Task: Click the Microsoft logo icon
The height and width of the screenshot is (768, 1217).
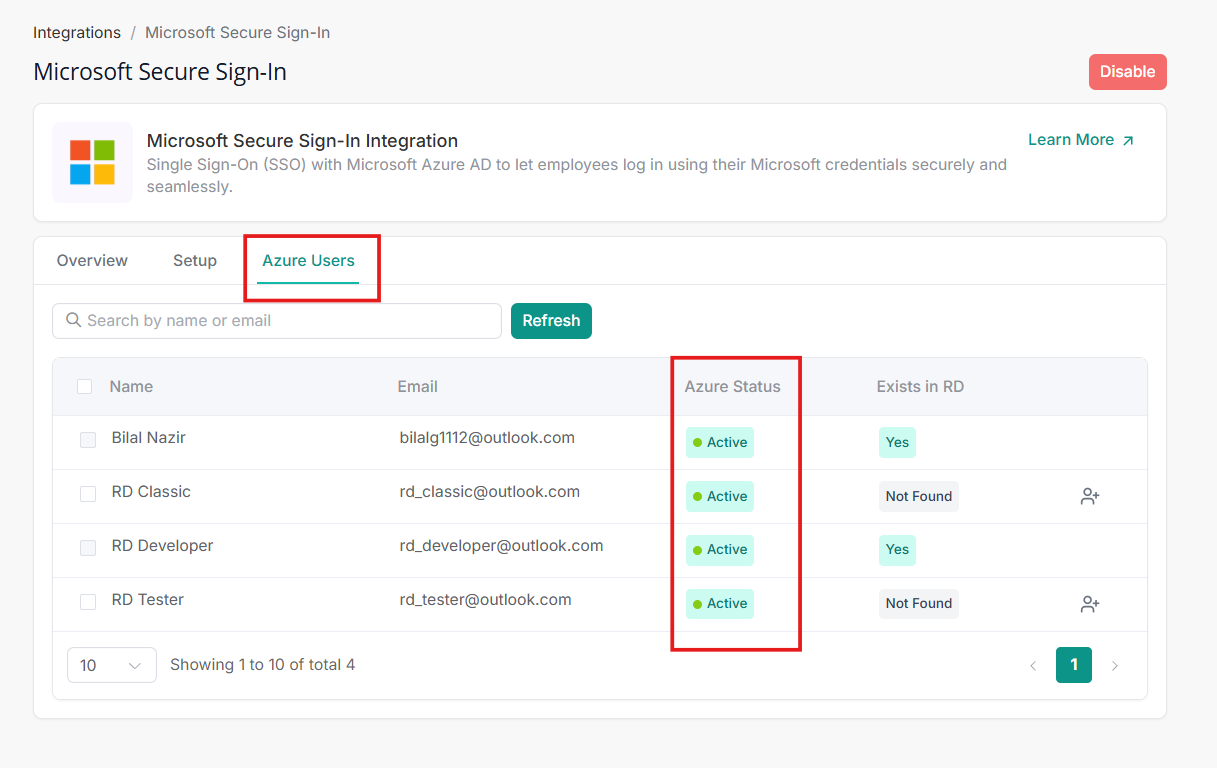Action: pyautogui.click(x=92, y=162)
